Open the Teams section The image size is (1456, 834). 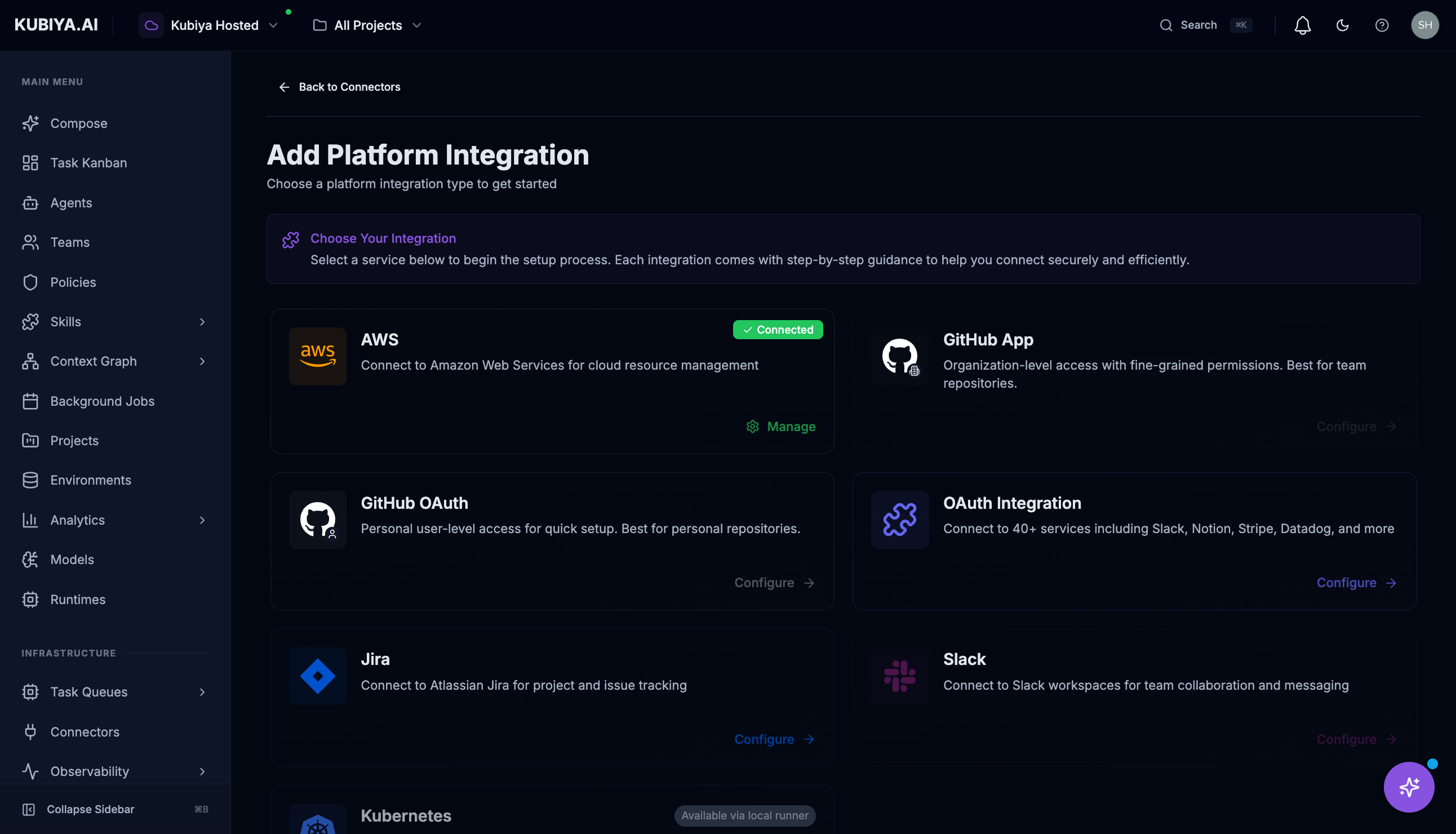pyautogui.click(x=69, y=242)
